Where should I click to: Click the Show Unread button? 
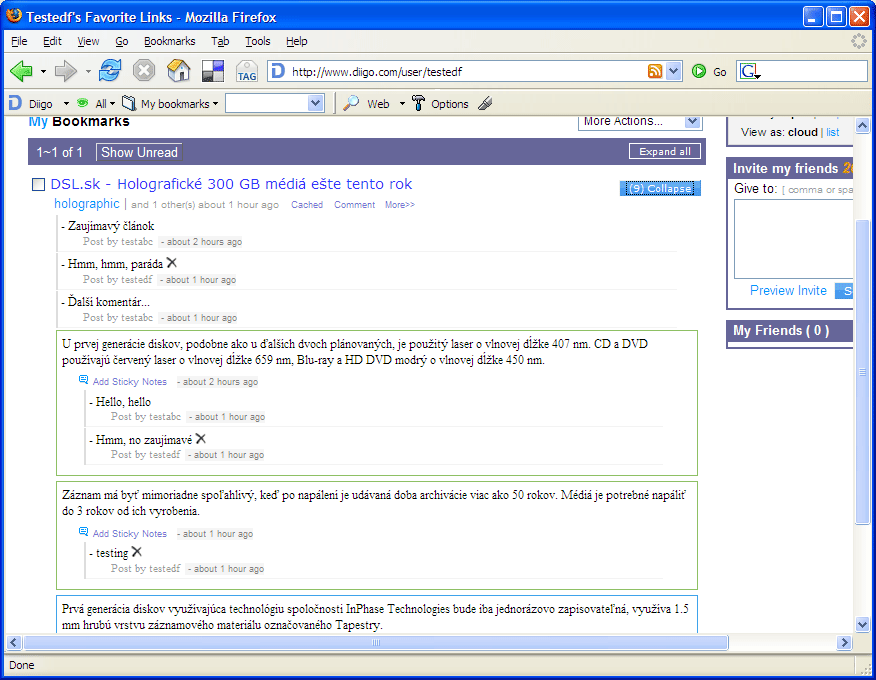click(x=139, y=152)
